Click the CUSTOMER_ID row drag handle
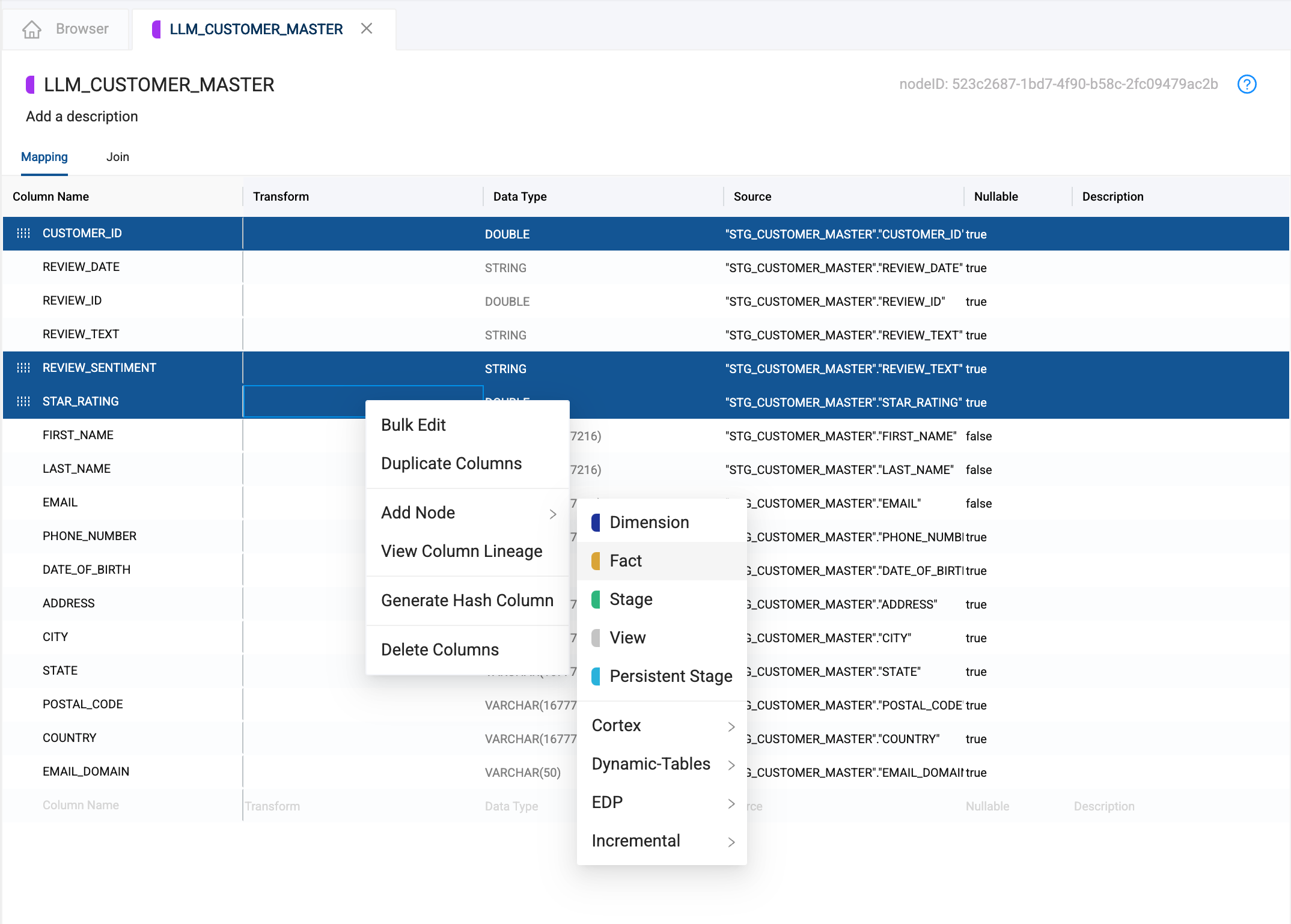 (x=23, y=233)
